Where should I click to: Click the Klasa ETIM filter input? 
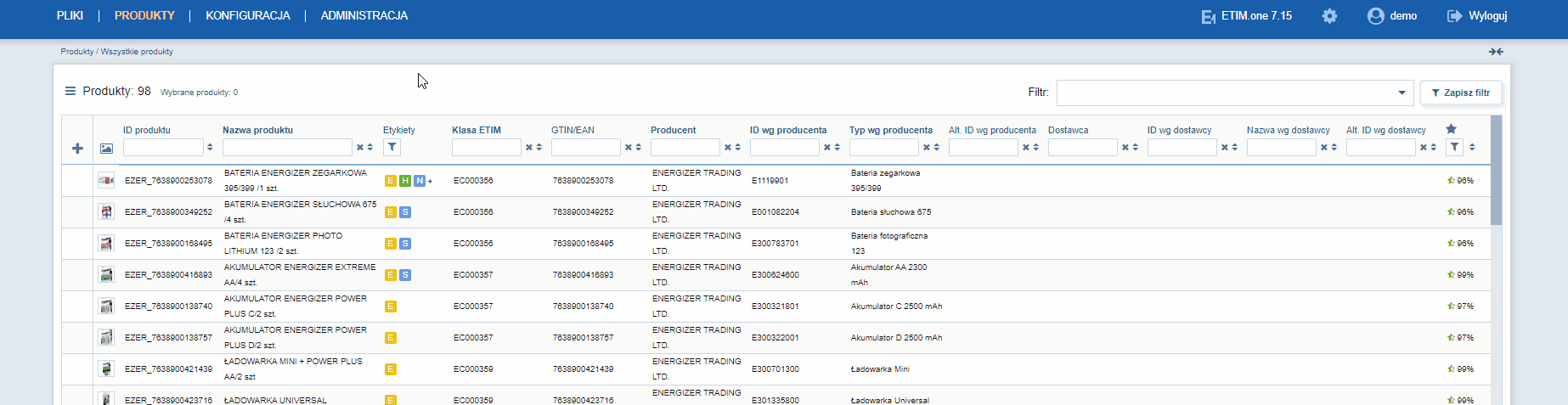point(486,148)
